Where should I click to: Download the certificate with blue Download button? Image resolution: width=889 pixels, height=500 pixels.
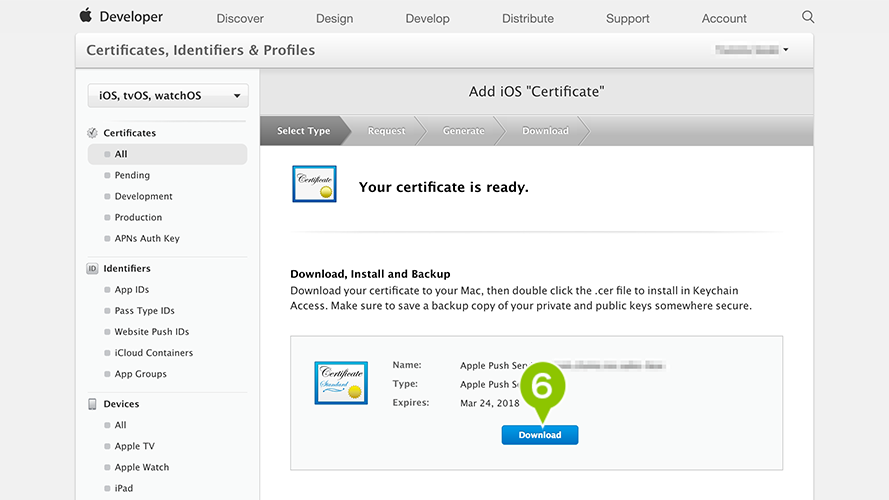pos(540,435)
